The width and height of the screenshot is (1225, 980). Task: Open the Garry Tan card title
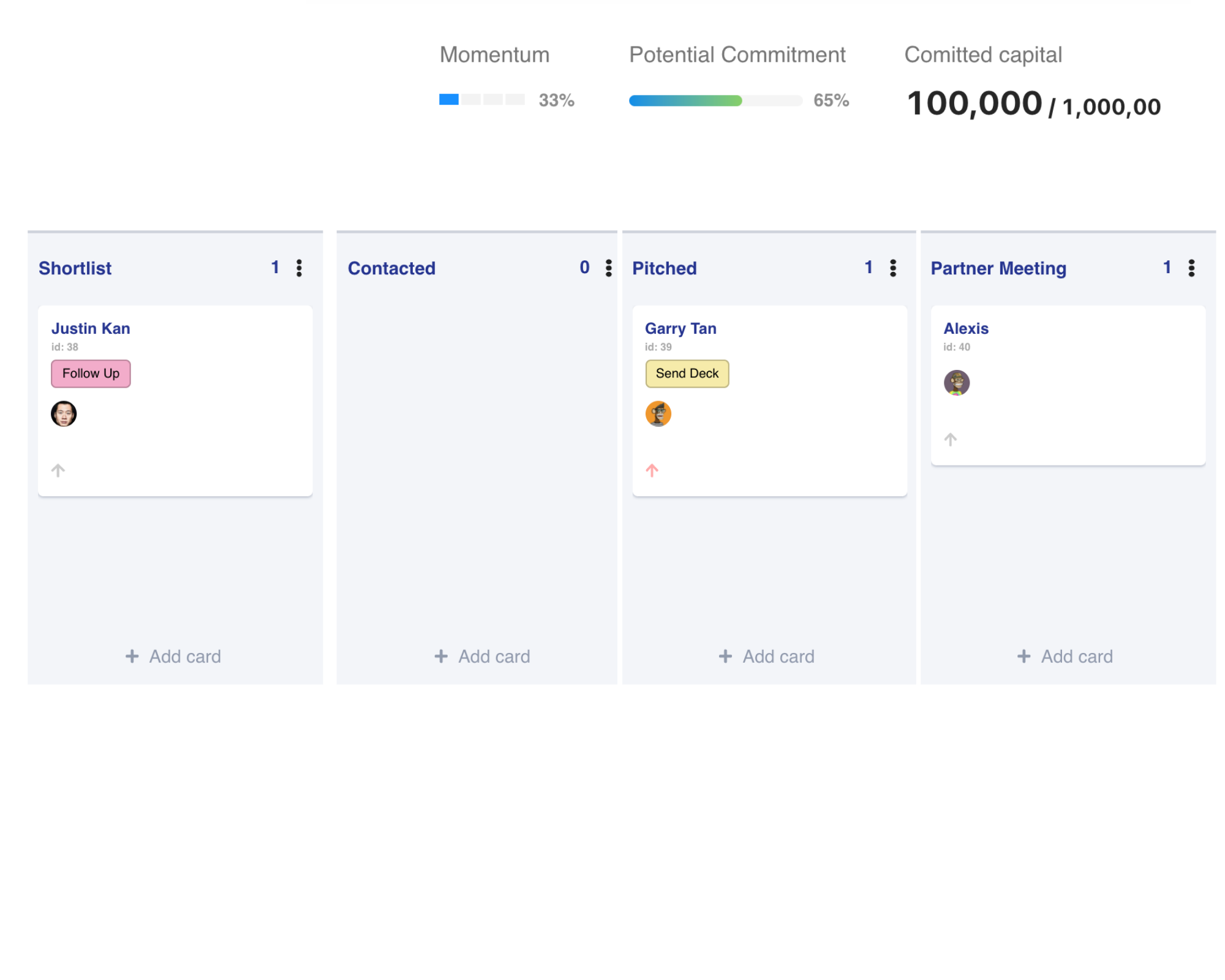[680, 328]
